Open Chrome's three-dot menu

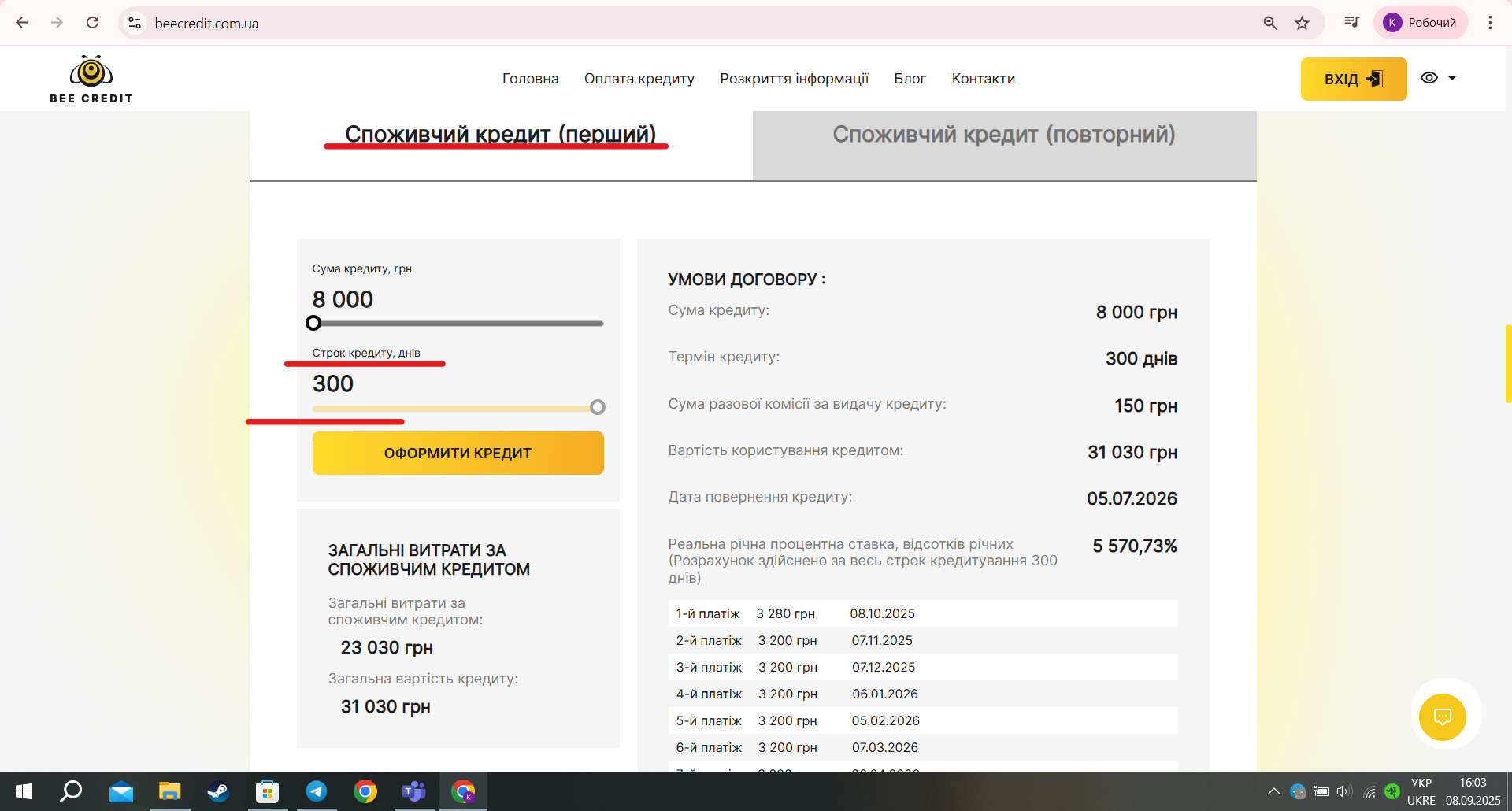coord(1490,23)
